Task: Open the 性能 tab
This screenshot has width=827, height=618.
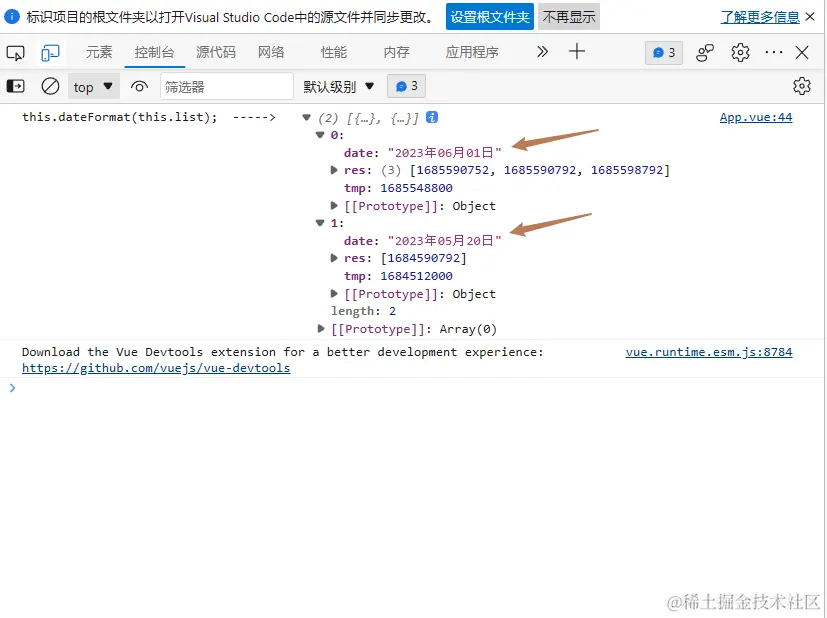Action: click(x=334, y=52)
